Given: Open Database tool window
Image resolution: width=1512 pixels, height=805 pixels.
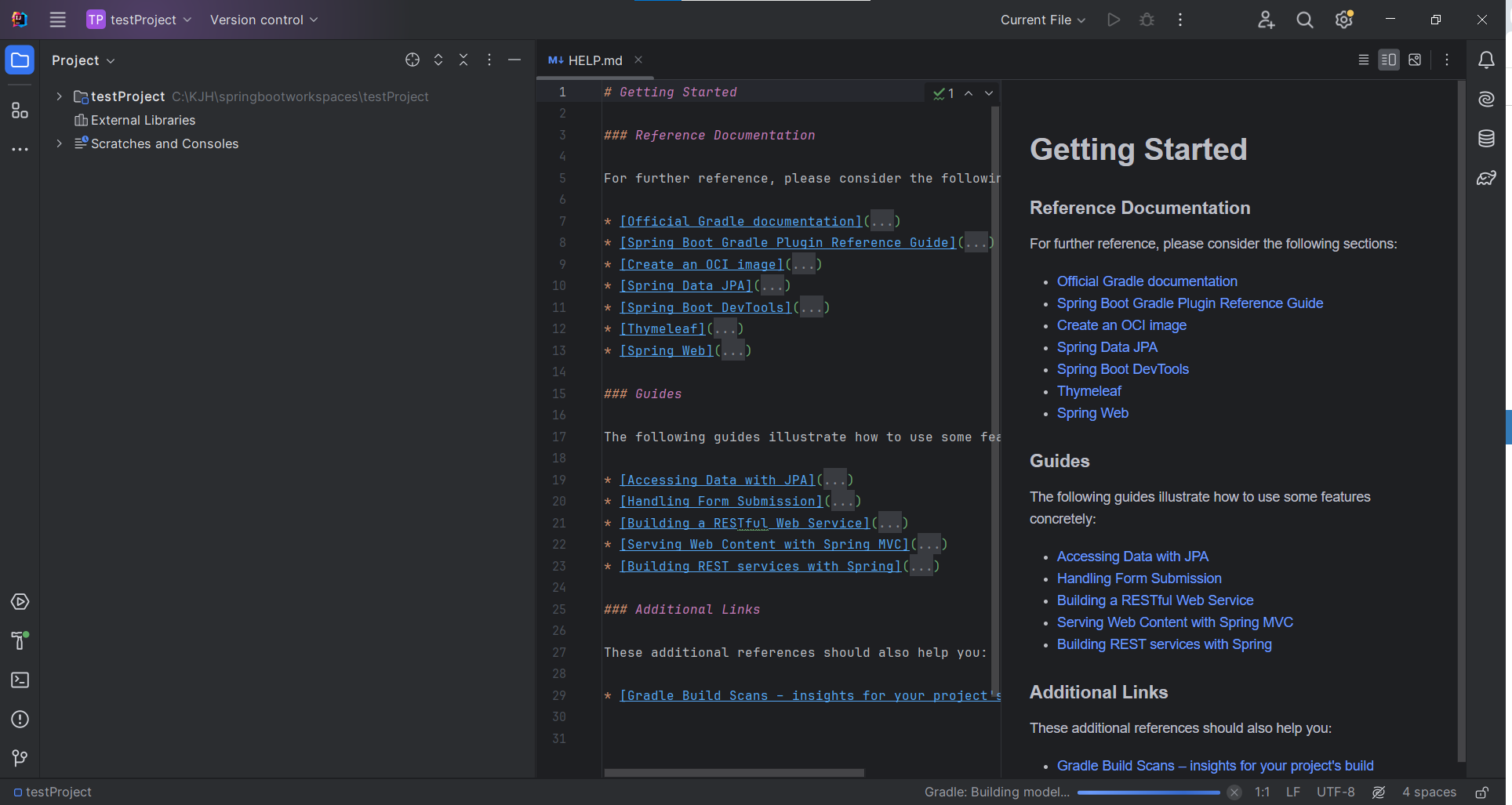Looking at the screenshot, I should click(x=1486, y=139).
